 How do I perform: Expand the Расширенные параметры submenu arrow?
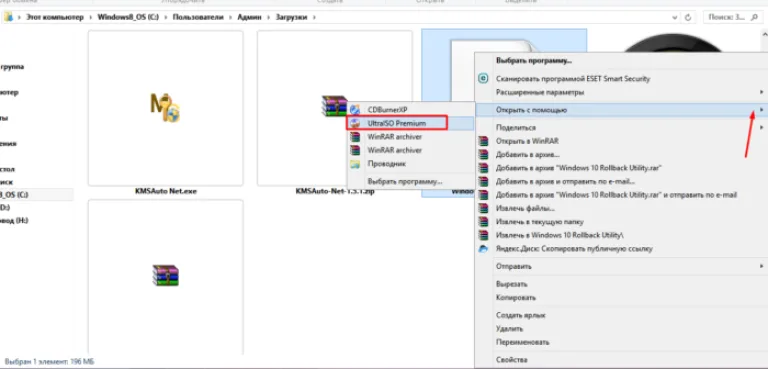coord(761,92)
